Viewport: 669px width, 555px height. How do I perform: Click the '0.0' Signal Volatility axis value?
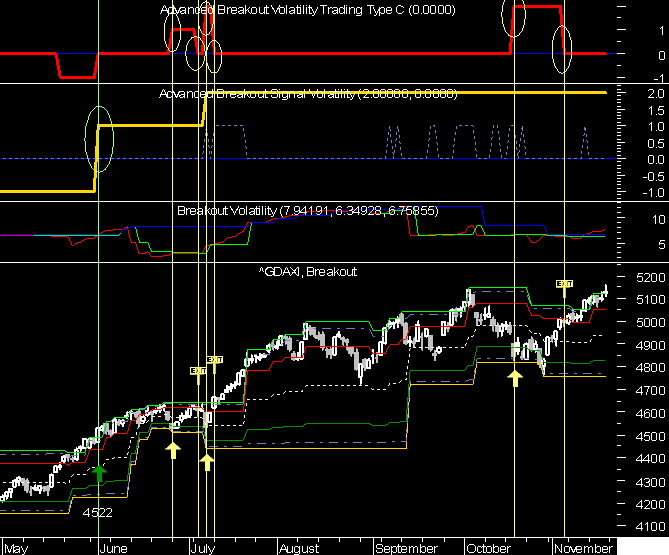(656, 160)
